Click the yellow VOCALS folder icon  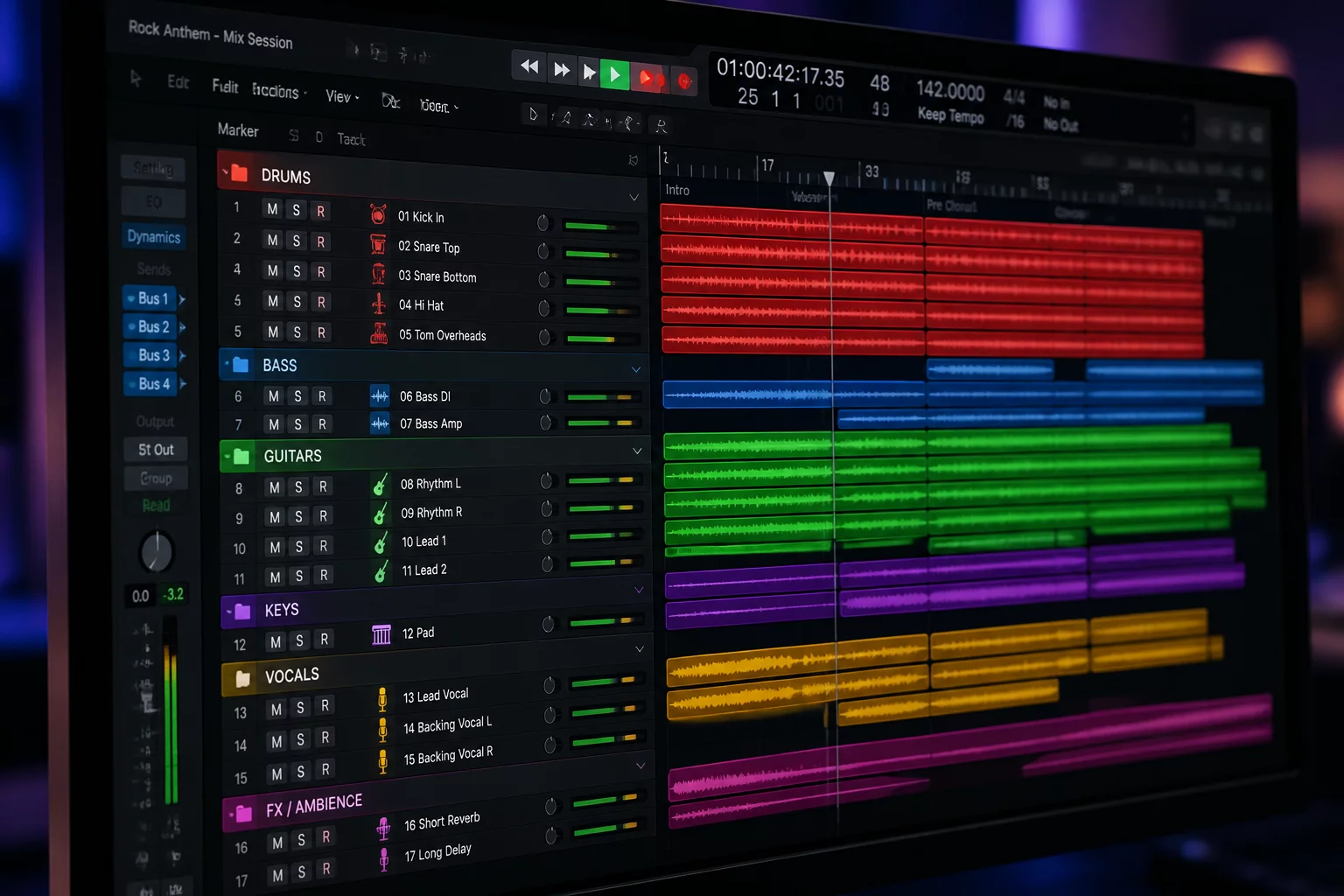coord(242,678)
